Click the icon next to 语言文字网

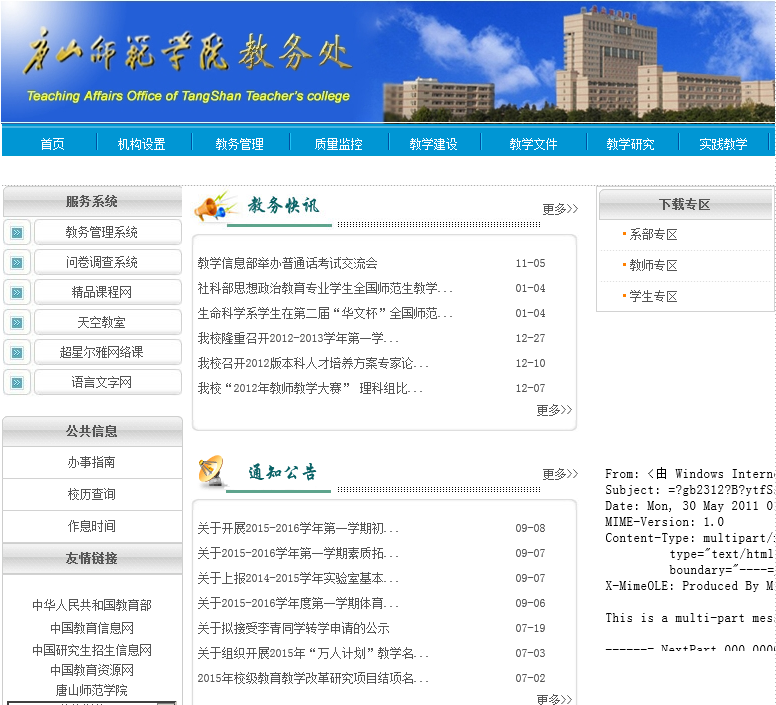[x=17, y=383]
